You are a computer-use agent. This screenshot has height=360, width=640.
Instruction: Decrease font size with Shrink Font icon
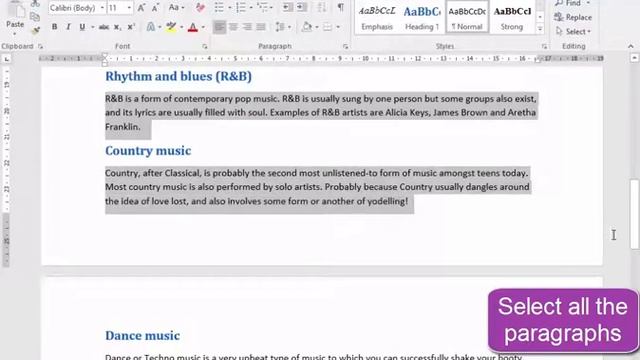(x=155, y=8)
